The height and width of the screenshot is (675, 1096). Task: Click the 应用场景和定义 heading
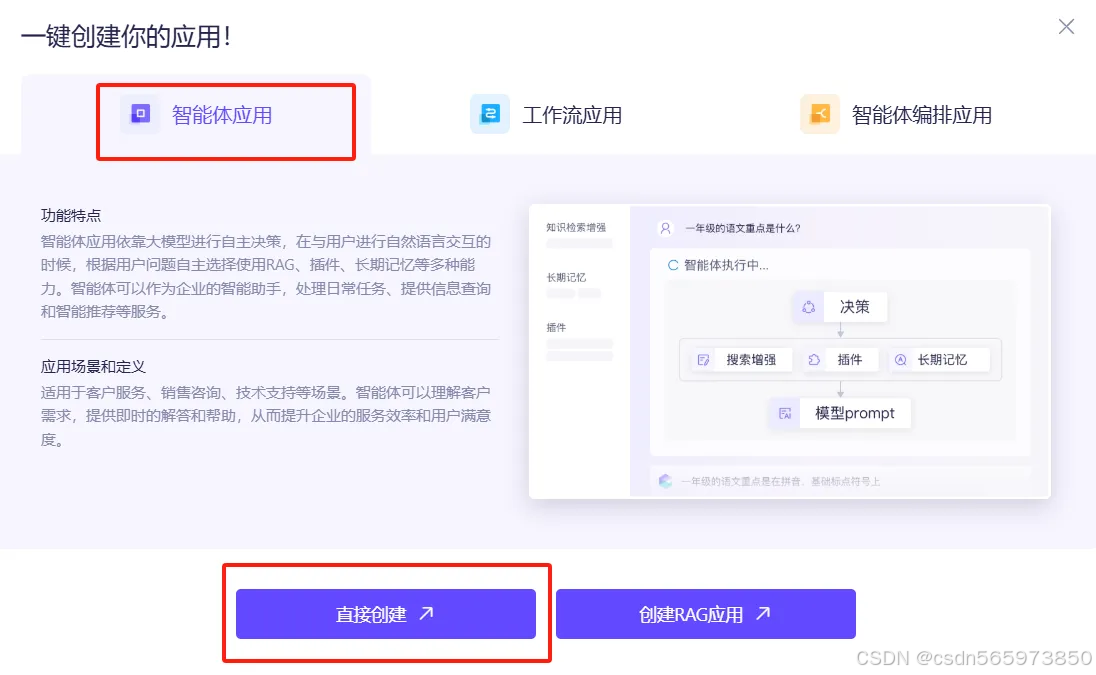coord(93,366)
